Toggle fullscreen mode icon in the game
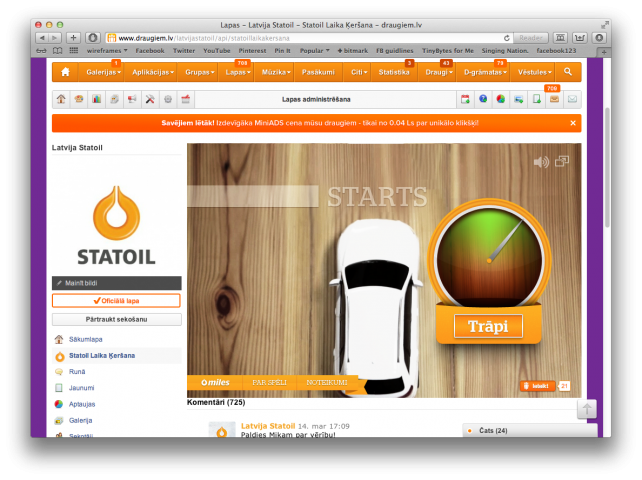 tap(562, 161)
